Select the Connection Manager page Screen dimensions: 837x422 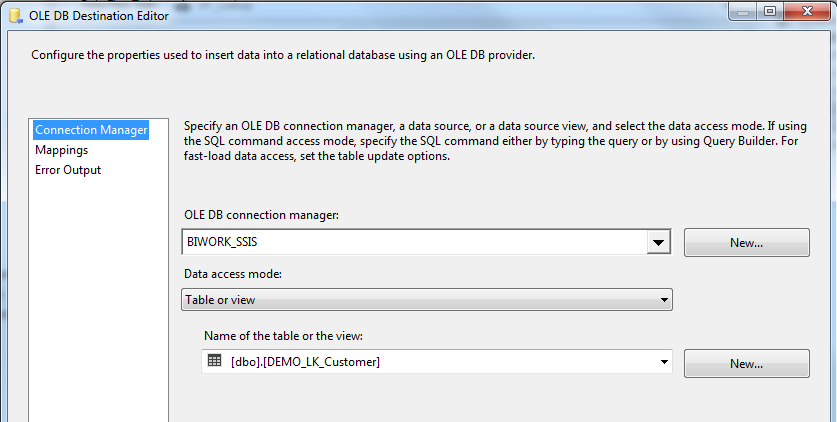[91, 130]
